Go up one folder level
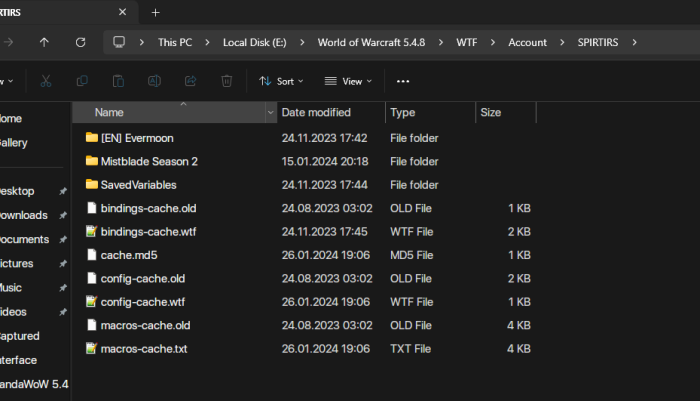Screen dimensions: 700x401 (x=44, y=43)
